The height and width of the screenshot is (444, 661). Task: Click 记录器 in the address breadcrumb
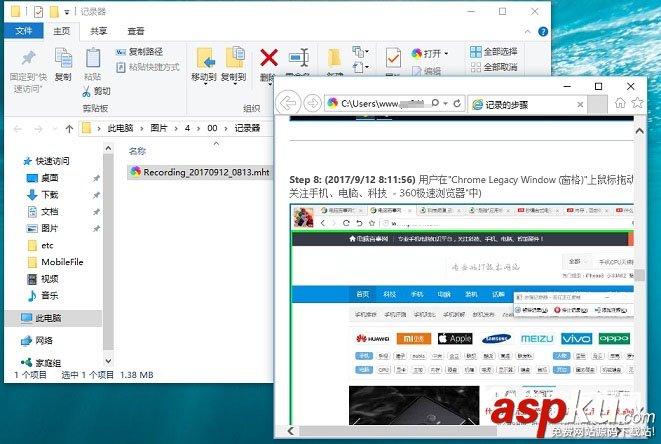247,128
